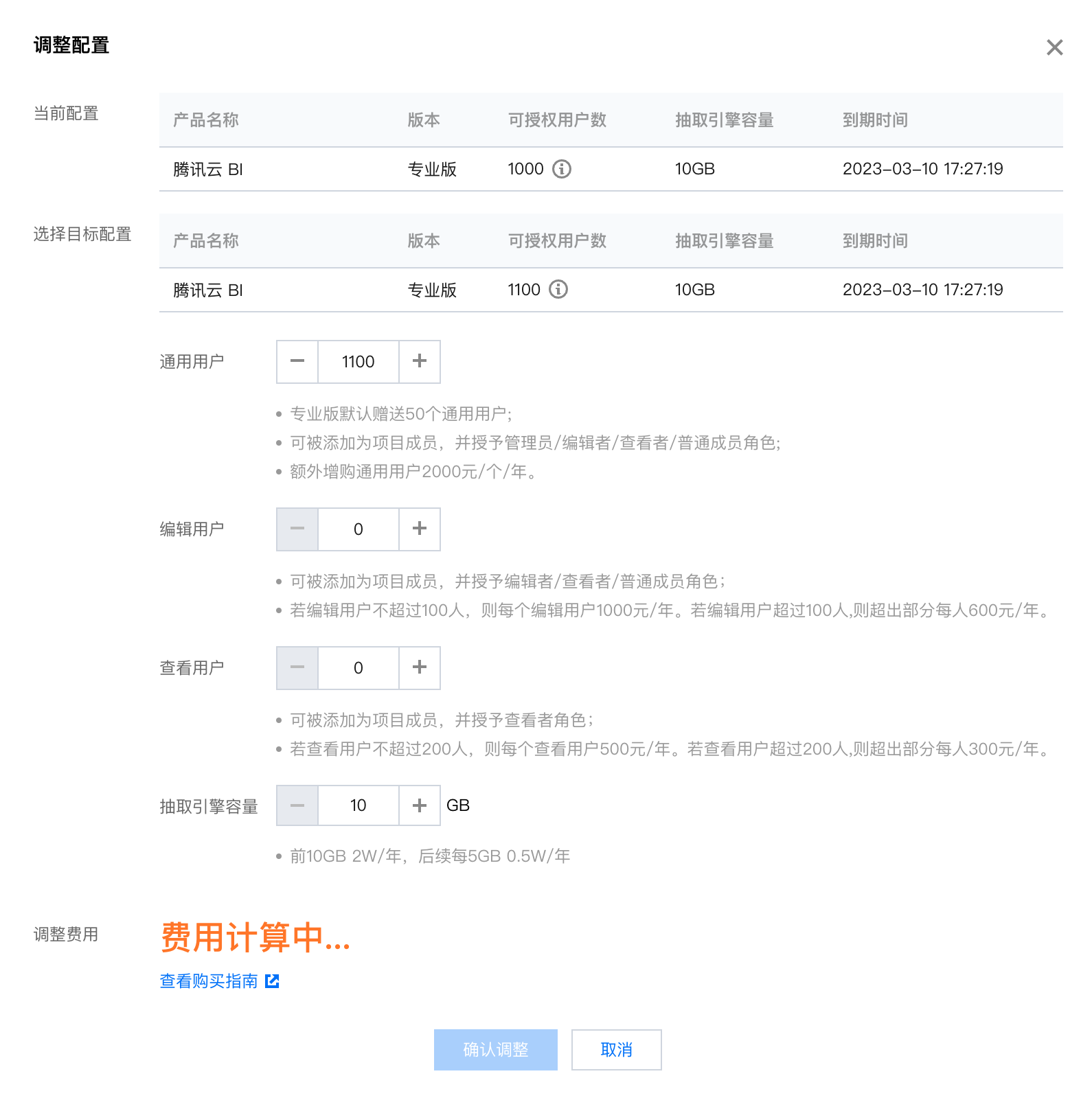Decrease 通用用户 count with minus button
Screen dimensions: 1092x1100
tap(297, 362)
